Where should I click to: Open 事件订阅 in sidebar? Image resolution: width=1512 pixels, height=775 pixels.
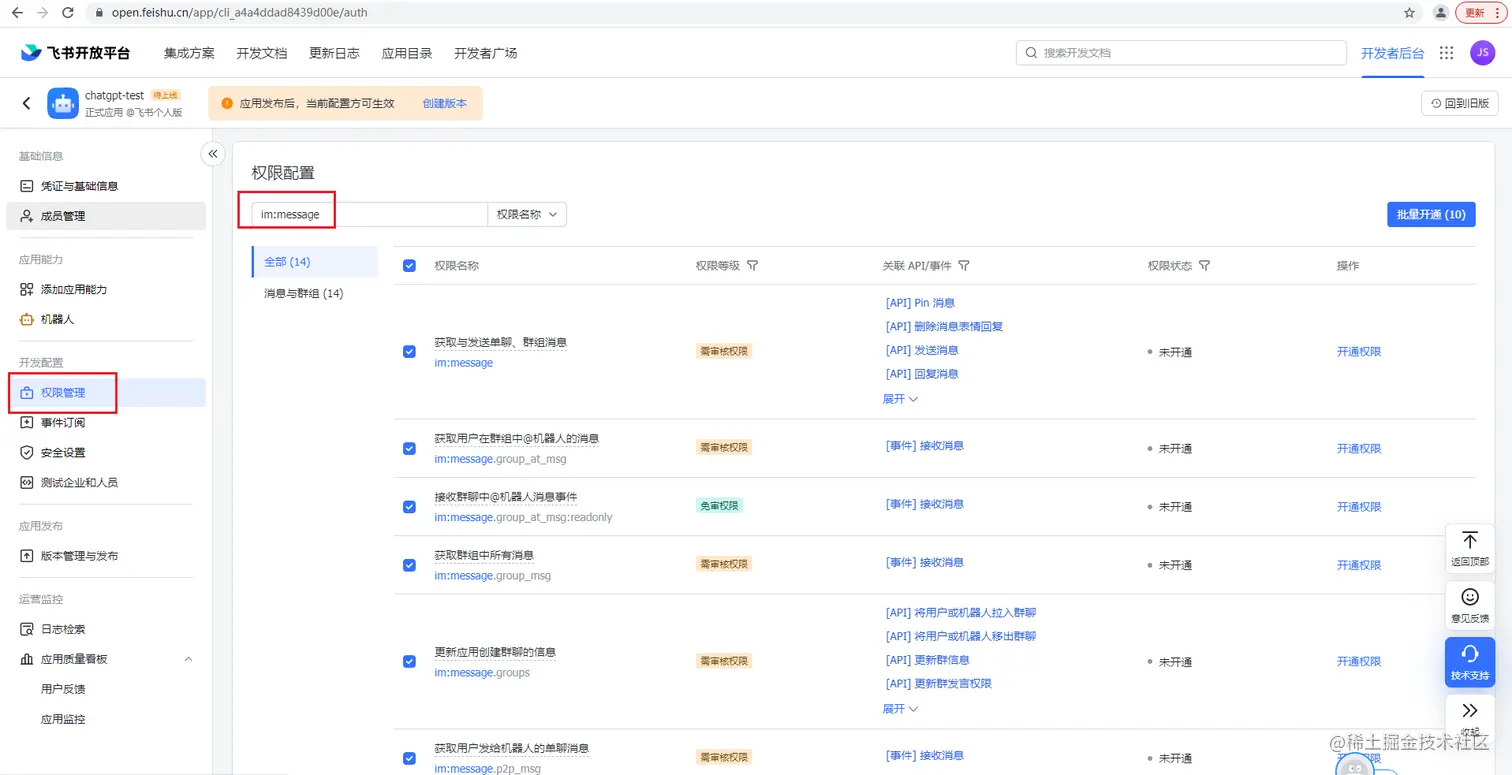click(106, 423)
